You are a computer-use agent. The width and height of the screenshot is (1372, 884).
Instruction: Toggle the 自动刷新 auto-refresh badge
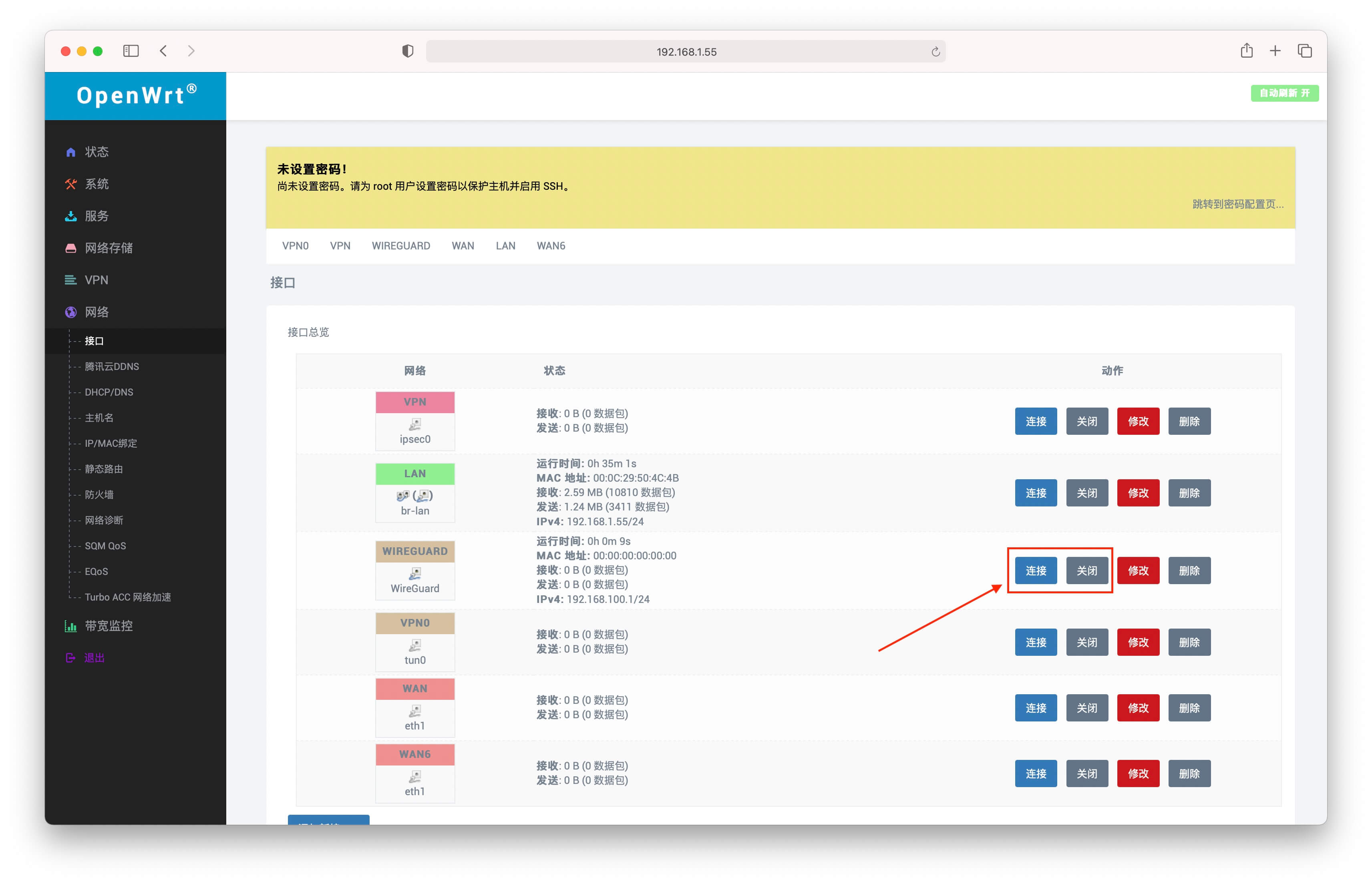click(1284, 93)
